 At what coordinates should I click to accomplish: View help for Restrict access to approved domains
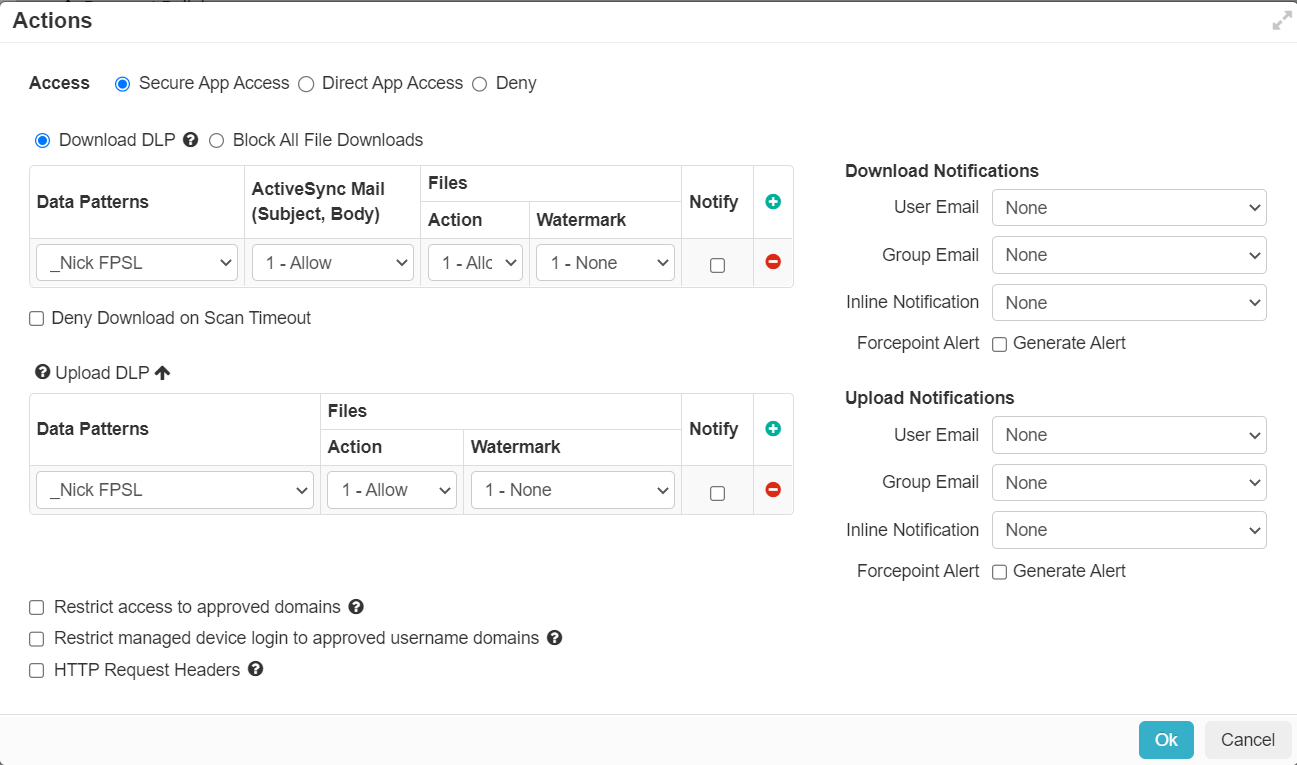pos(356,607)
